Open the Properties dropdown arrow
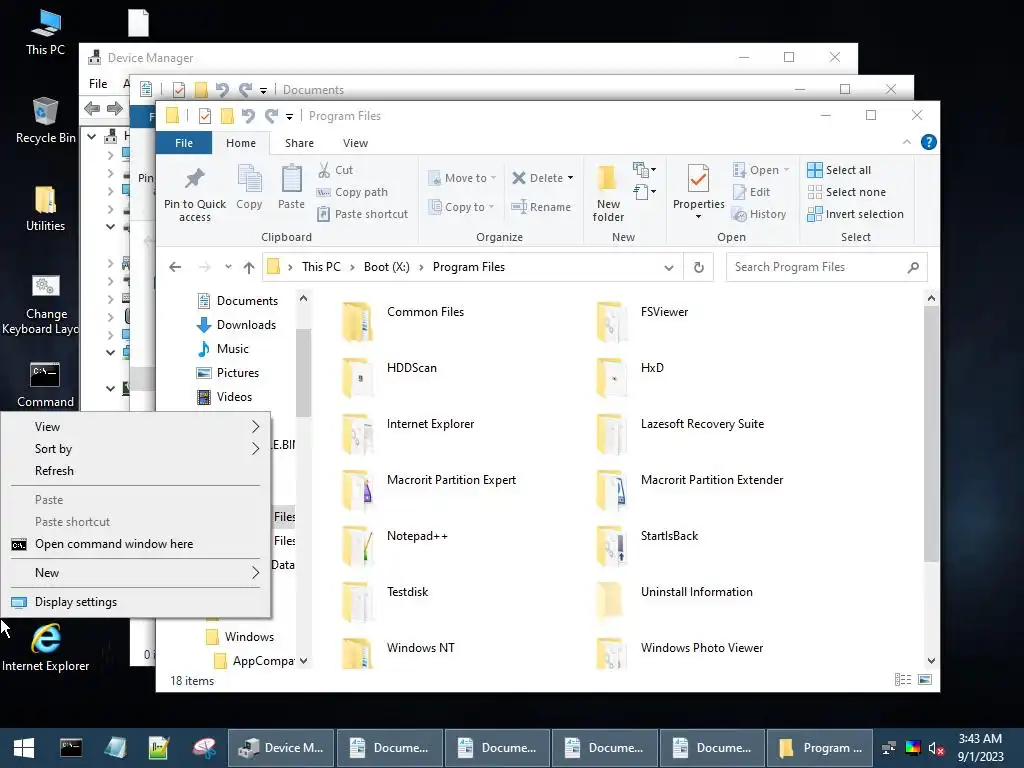The image size is (1024, 768). 698,217
